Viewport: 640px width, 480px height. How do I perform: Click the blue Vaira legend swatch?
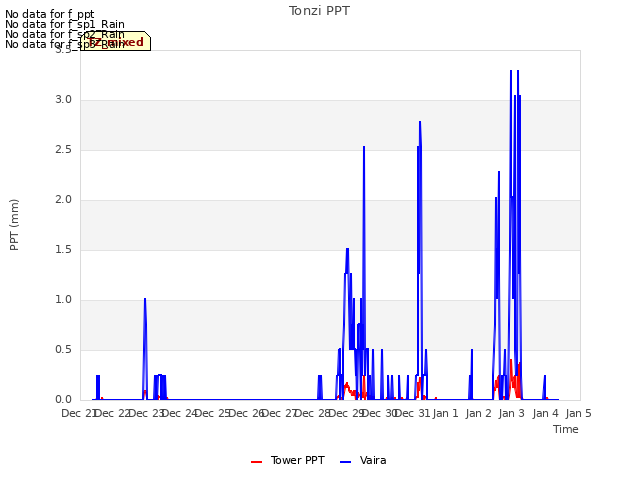pos(345,462)
